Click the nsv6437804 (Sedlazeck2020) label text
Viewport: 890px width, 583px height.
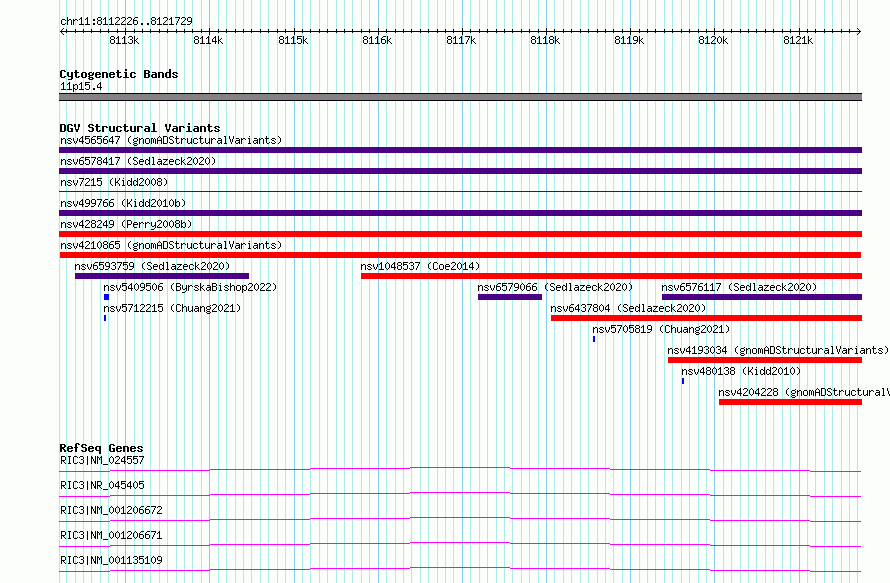click(x=628, y=308)
